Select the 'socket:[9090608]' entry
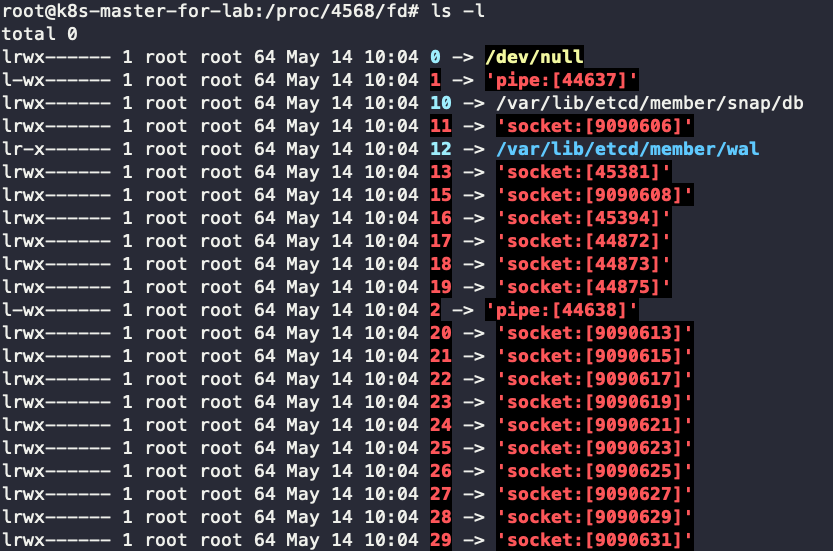Image resolution: width=833 pixels, height=551 pixels. (x=594, y=195)
